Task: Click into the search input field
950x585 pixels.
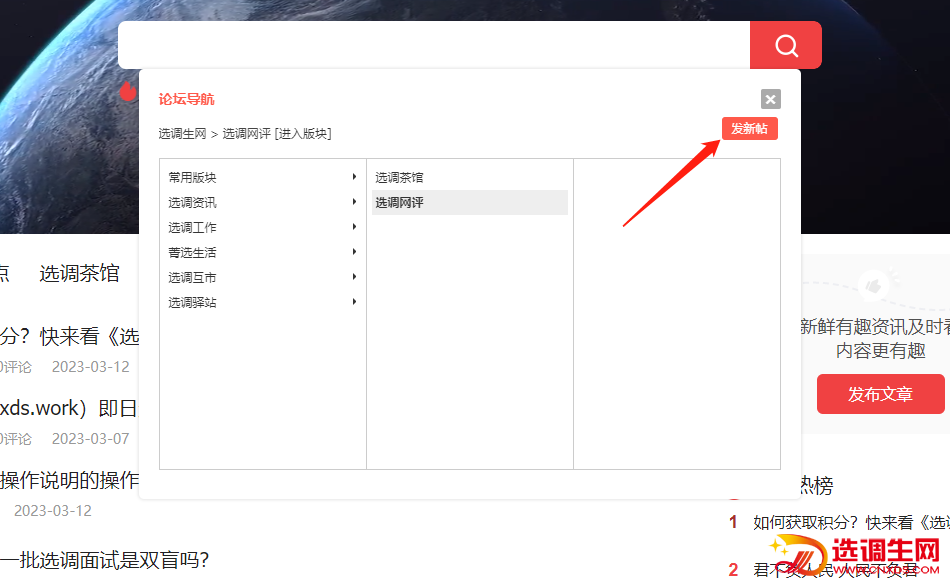Action: [x=434, y=45]
